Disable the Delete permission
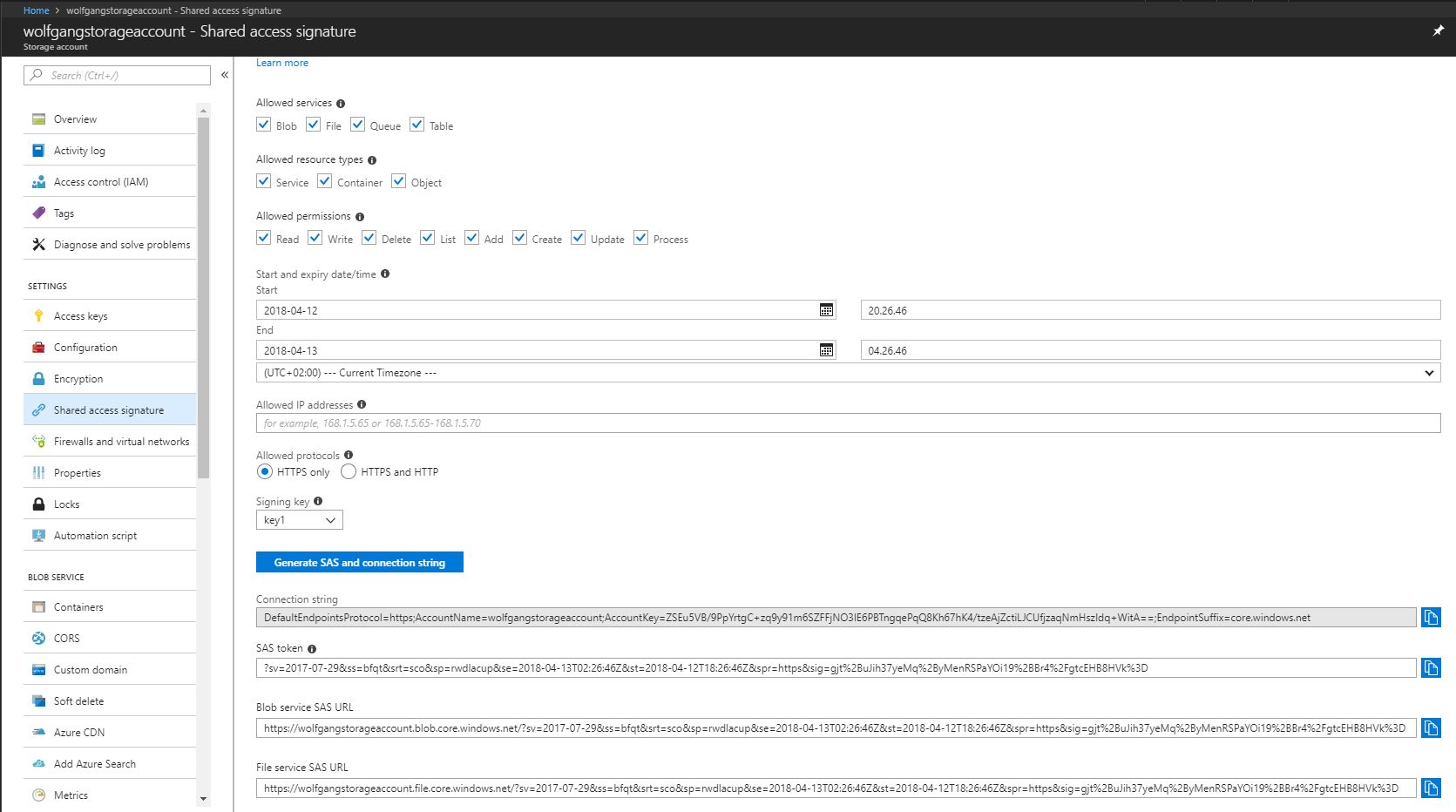This screenshot has width=1456, height=812. [369, 237]
